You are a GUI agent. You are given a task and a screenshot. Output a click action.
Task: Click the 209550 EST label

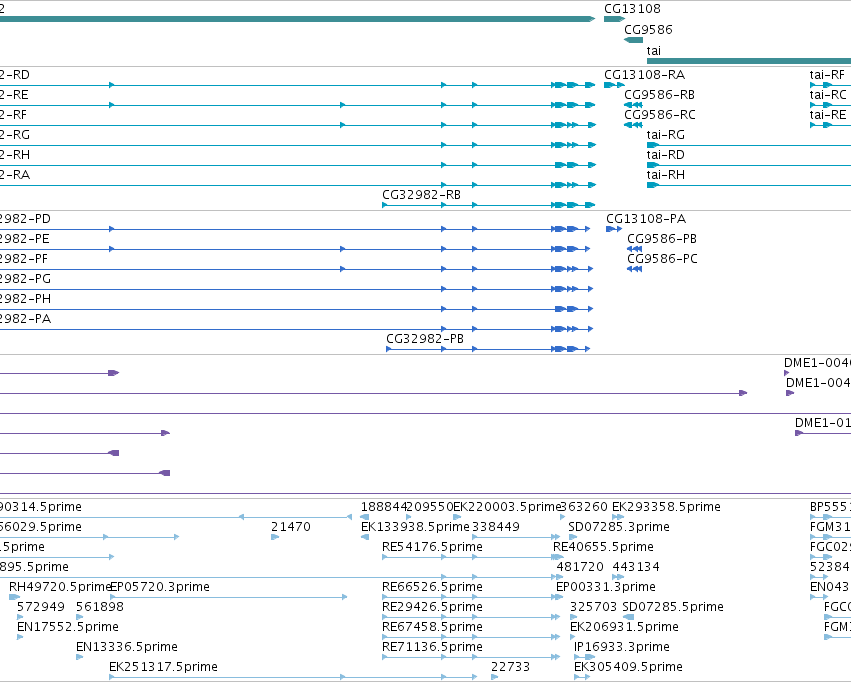pyautogui.click(x=429, y=507)
